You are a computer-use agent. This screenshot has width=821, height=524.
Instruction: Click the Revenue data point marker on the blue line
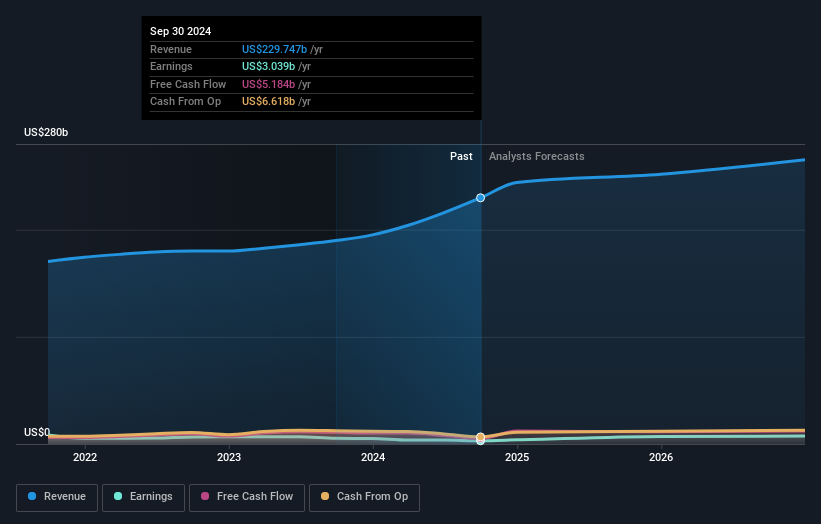pos(480,198)
